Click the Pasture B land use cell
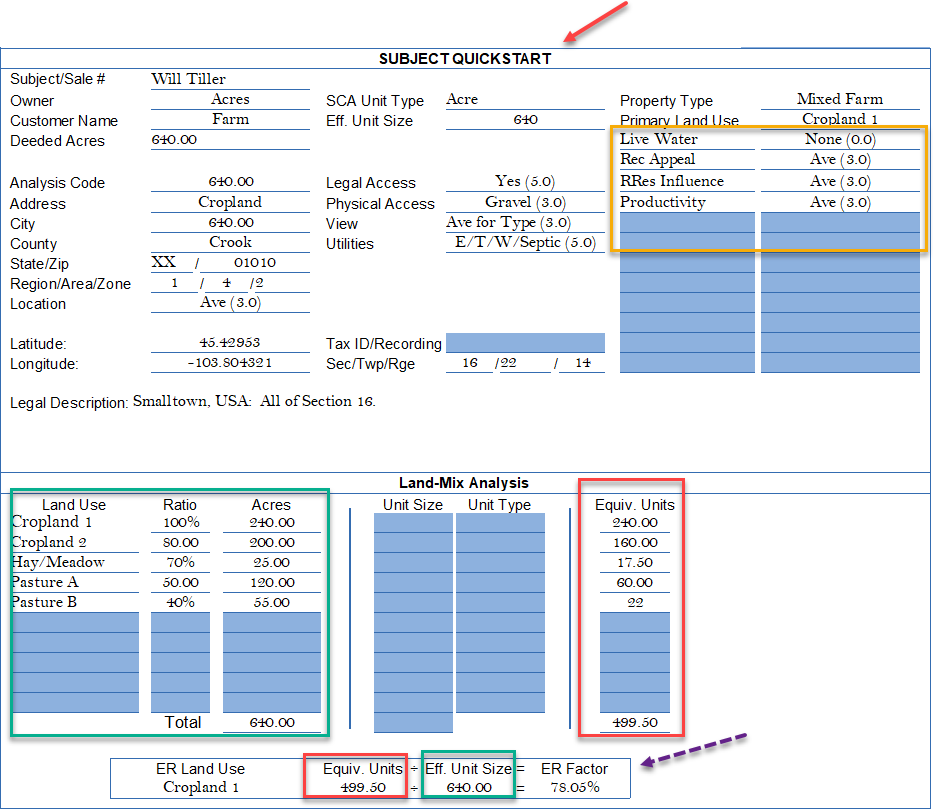 point(74,603)
